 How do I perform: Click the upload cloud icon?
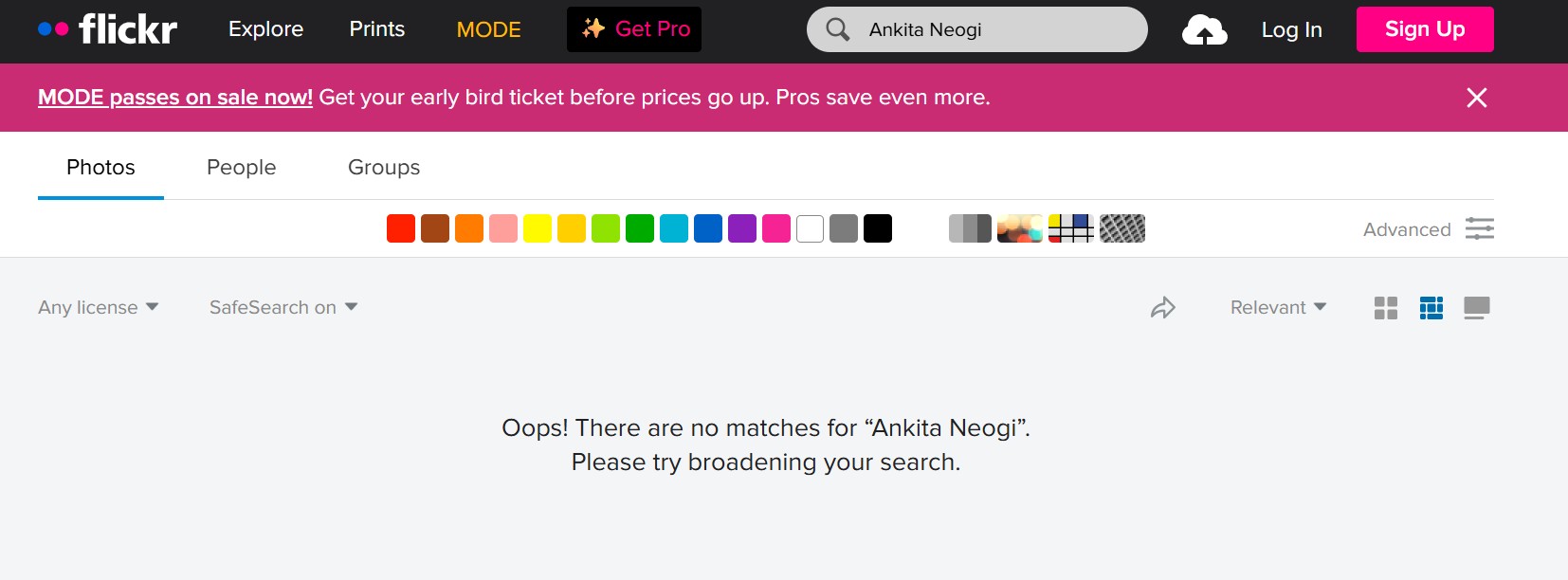1204,30
